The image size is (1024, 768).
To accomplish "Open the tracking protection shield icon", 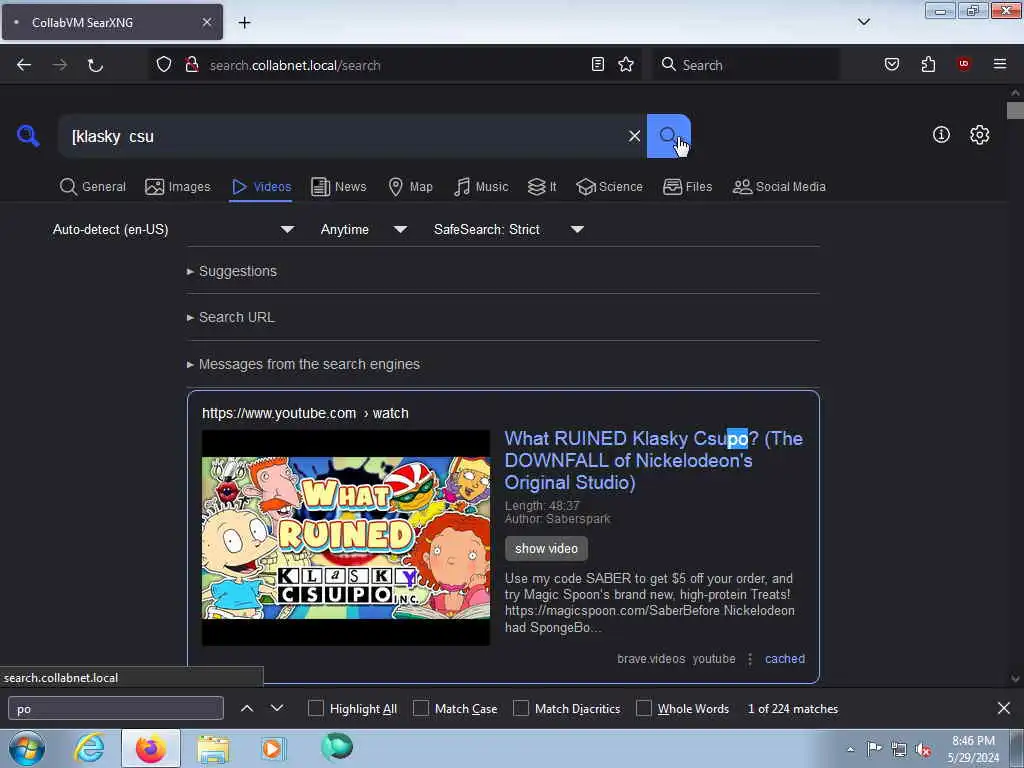I will [x=164, y=65].
